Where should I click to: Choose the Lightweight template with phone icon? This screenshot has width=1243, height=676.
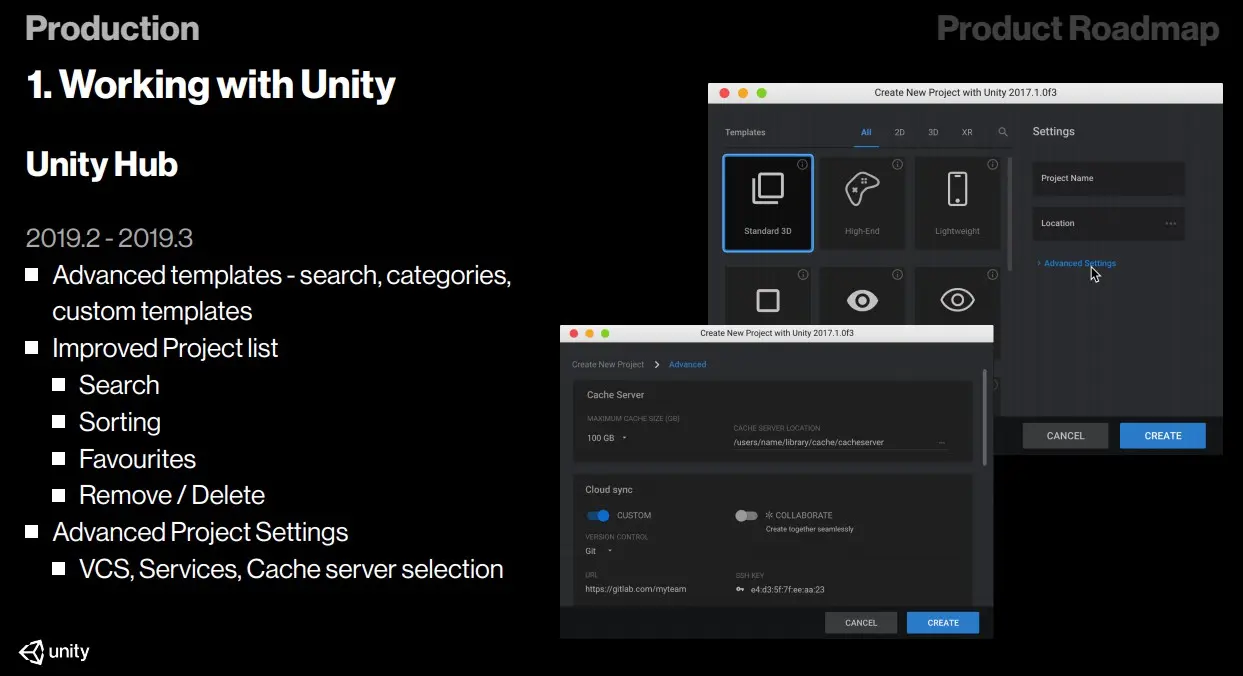(x=957, y=202)
